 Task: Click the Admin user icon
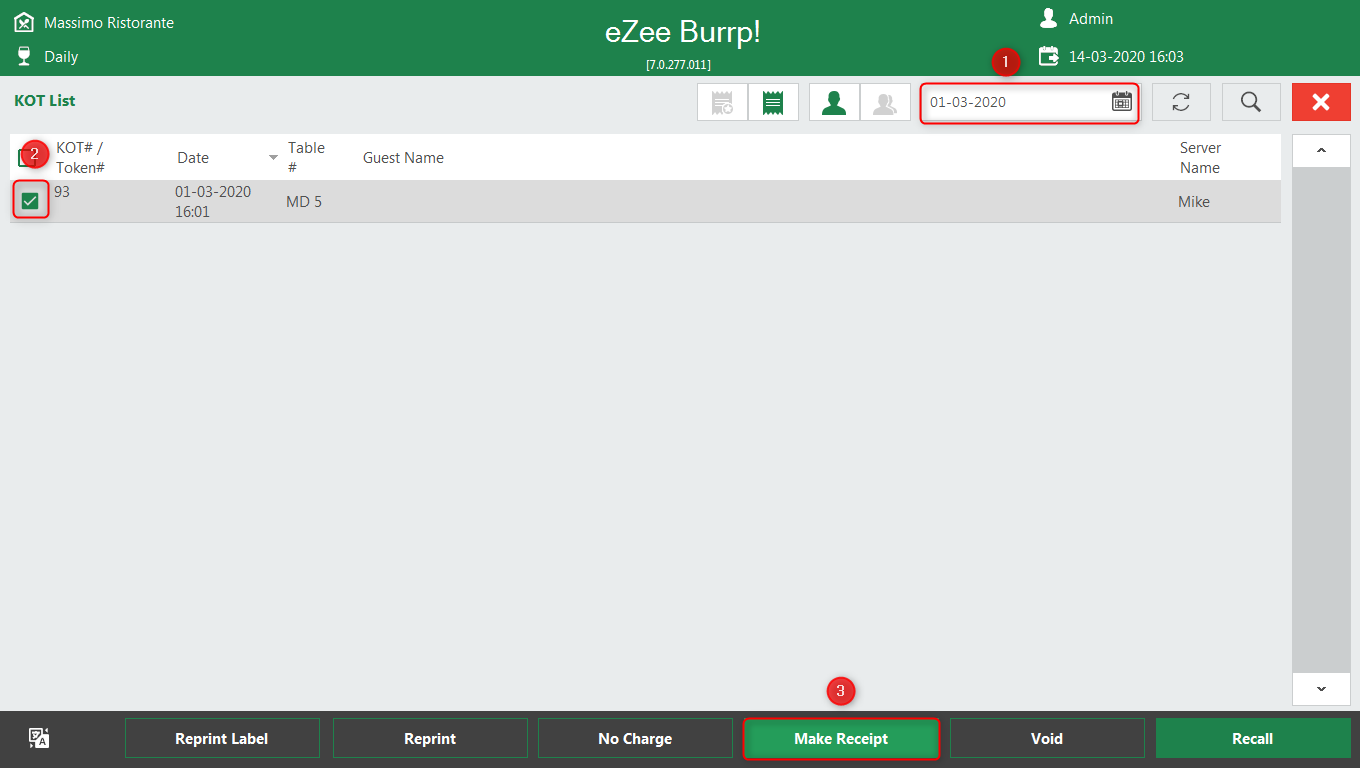[1048, 18]
